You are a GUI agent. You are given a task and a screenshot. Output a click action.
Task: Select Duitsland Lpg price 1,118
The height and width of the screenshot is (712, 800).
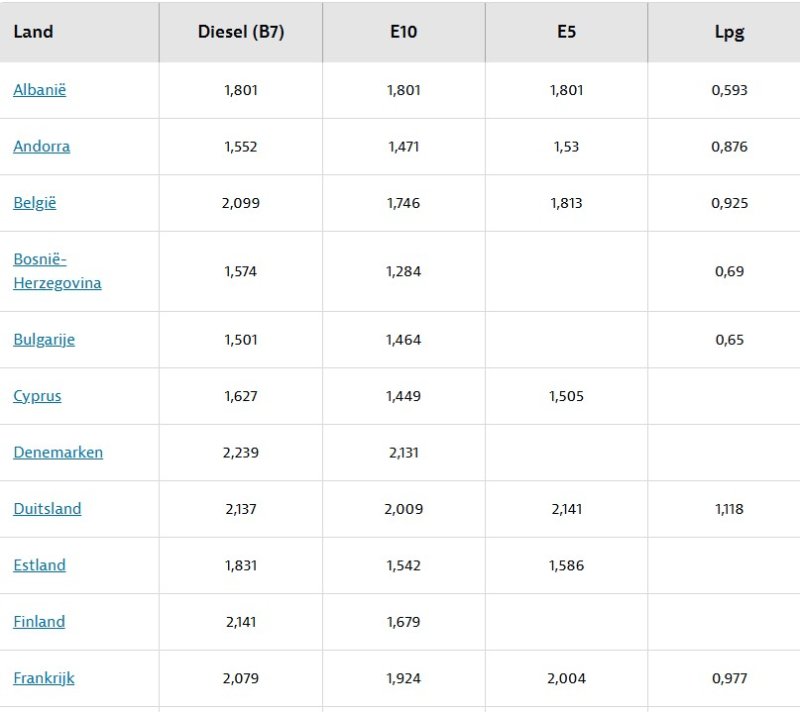click(x=729, y=509)
